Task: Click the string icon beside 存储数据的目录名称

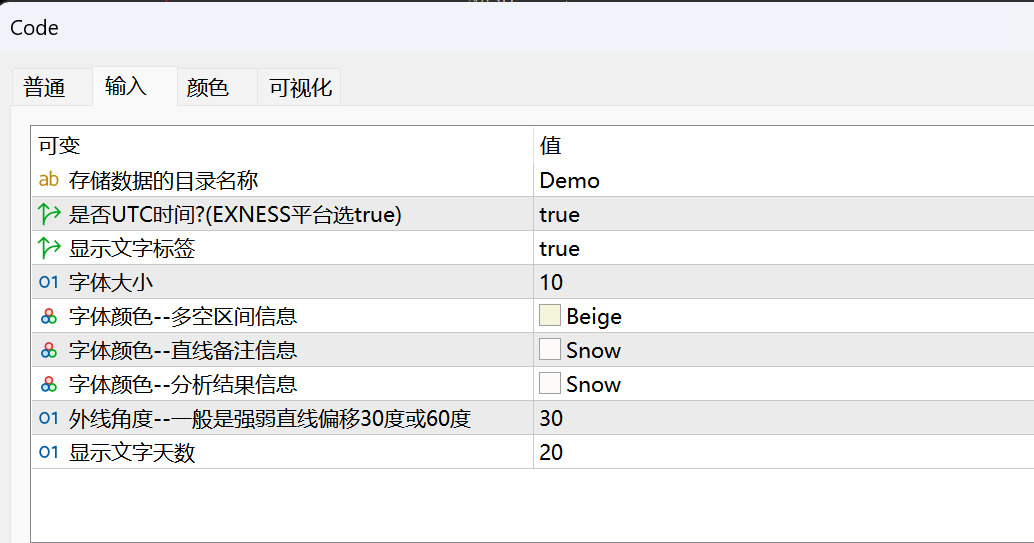Action: click(49, 179)
